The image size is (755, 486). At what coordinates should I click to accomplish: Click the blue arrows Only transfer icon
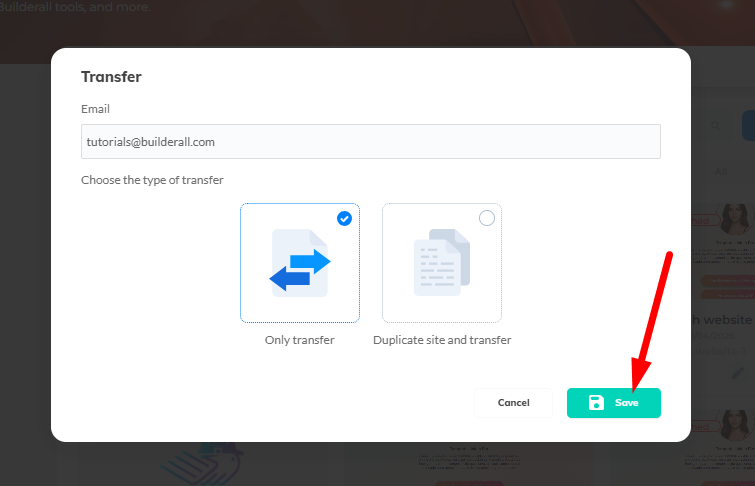pyautogui.click(x=300, y=262)
